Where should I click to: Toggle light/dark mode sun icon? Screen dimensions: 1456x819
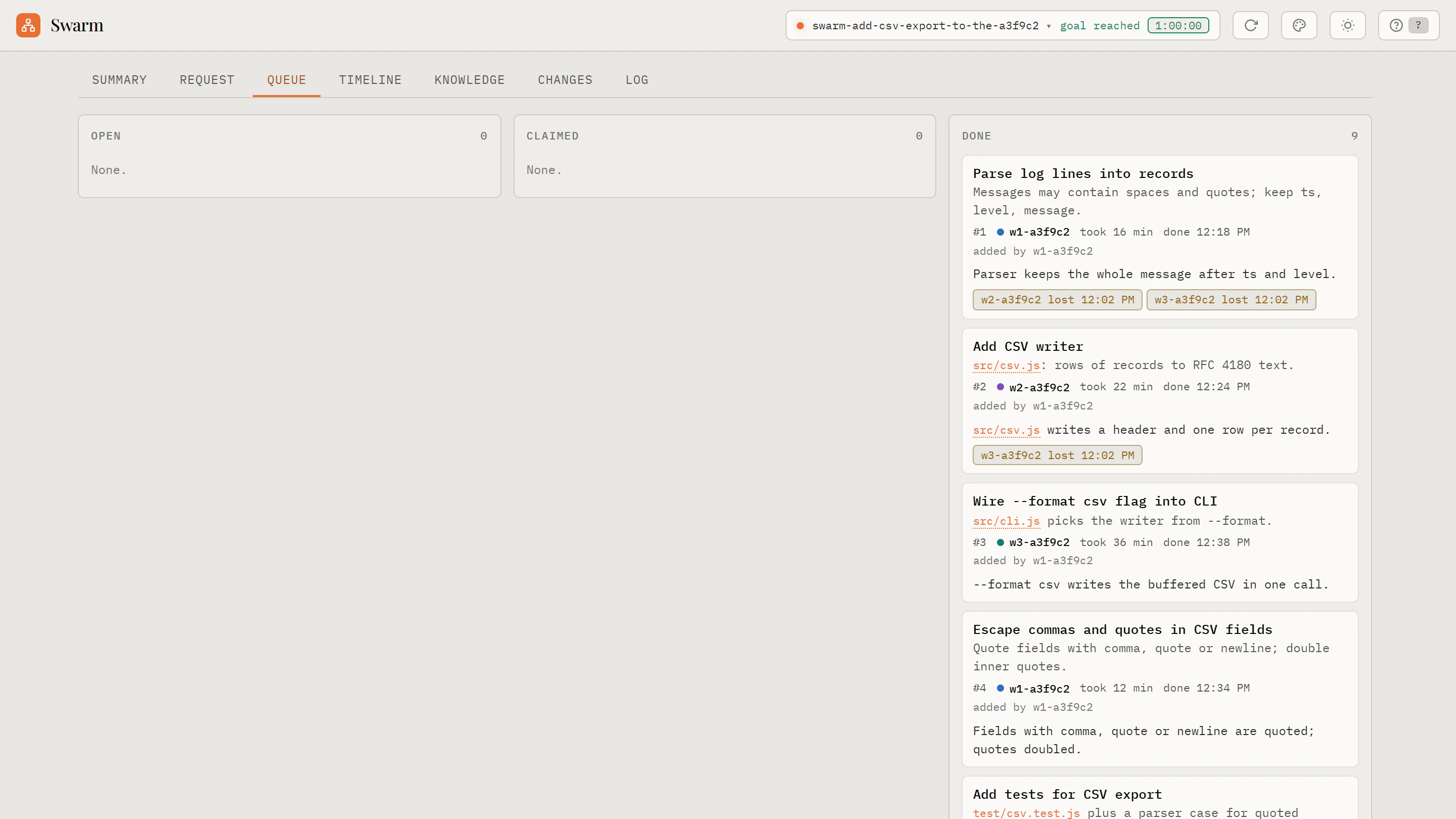tap(1347, 25)
